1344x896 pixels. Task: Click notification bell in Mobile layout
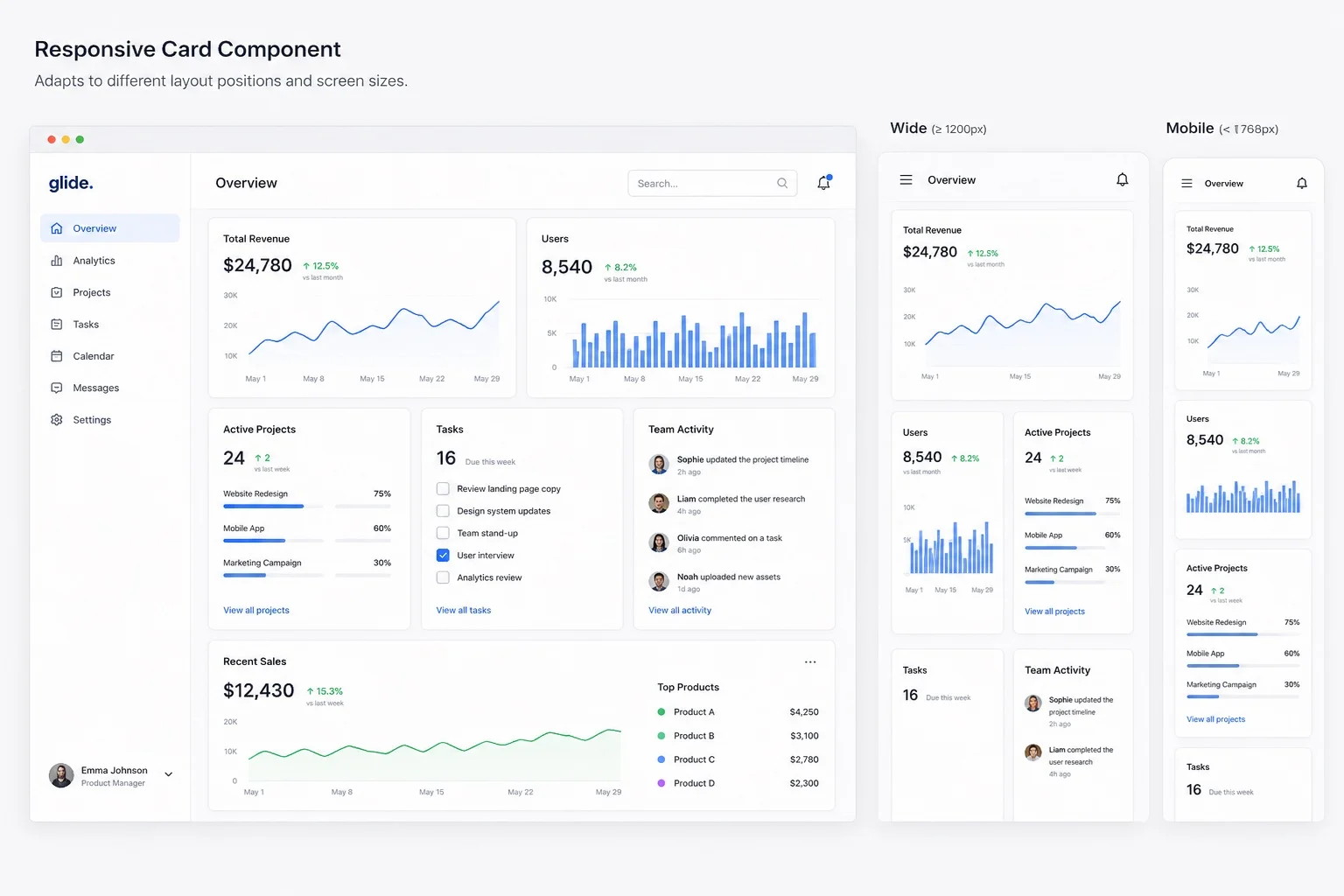tap(1302, 184)
